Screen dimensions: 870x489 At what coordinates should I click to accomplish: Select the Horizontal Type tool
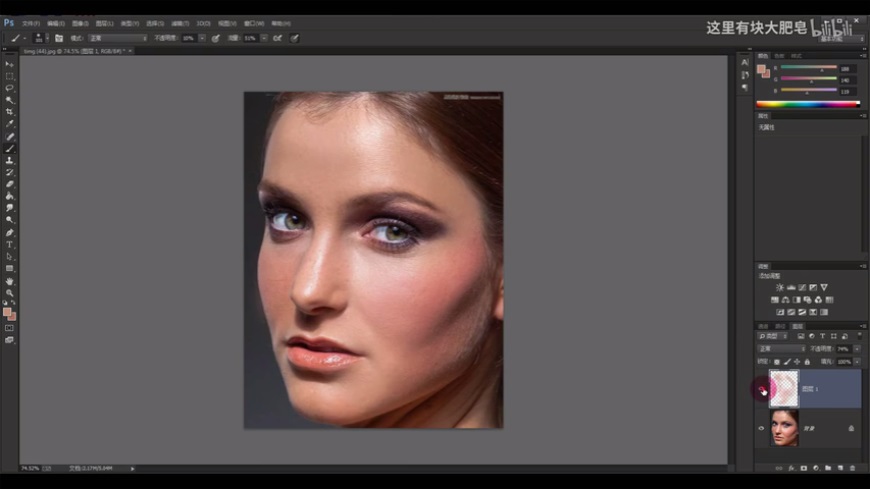pyautogui.click(x=10, y=245)
